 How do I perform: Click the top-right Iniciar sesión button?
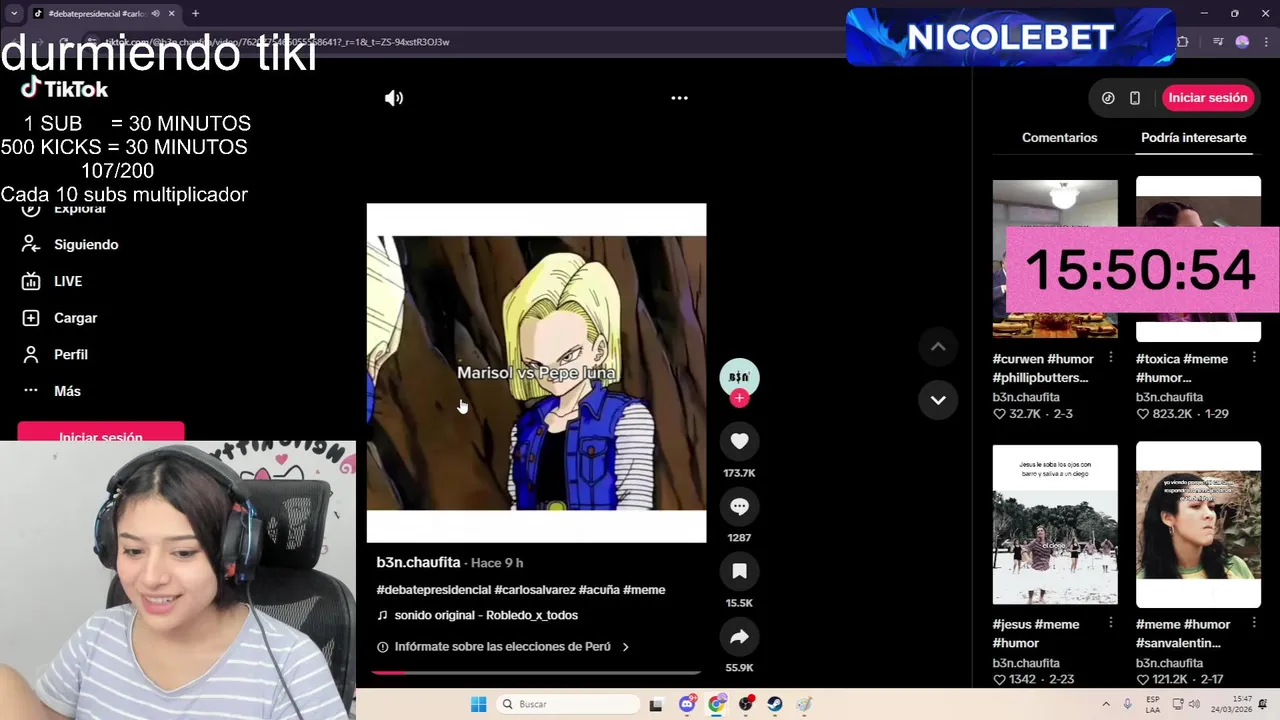tap(1207, 98)
